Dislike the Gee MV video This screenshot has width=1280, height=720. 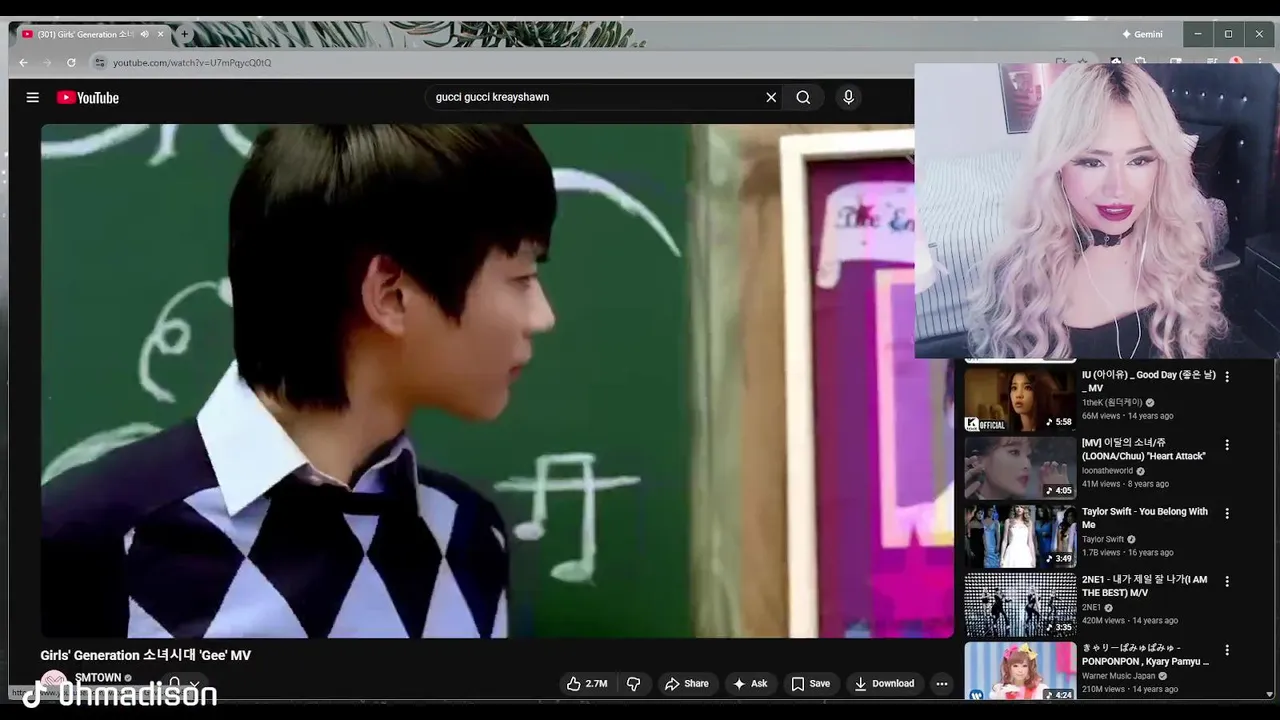(x=633, y=684)
